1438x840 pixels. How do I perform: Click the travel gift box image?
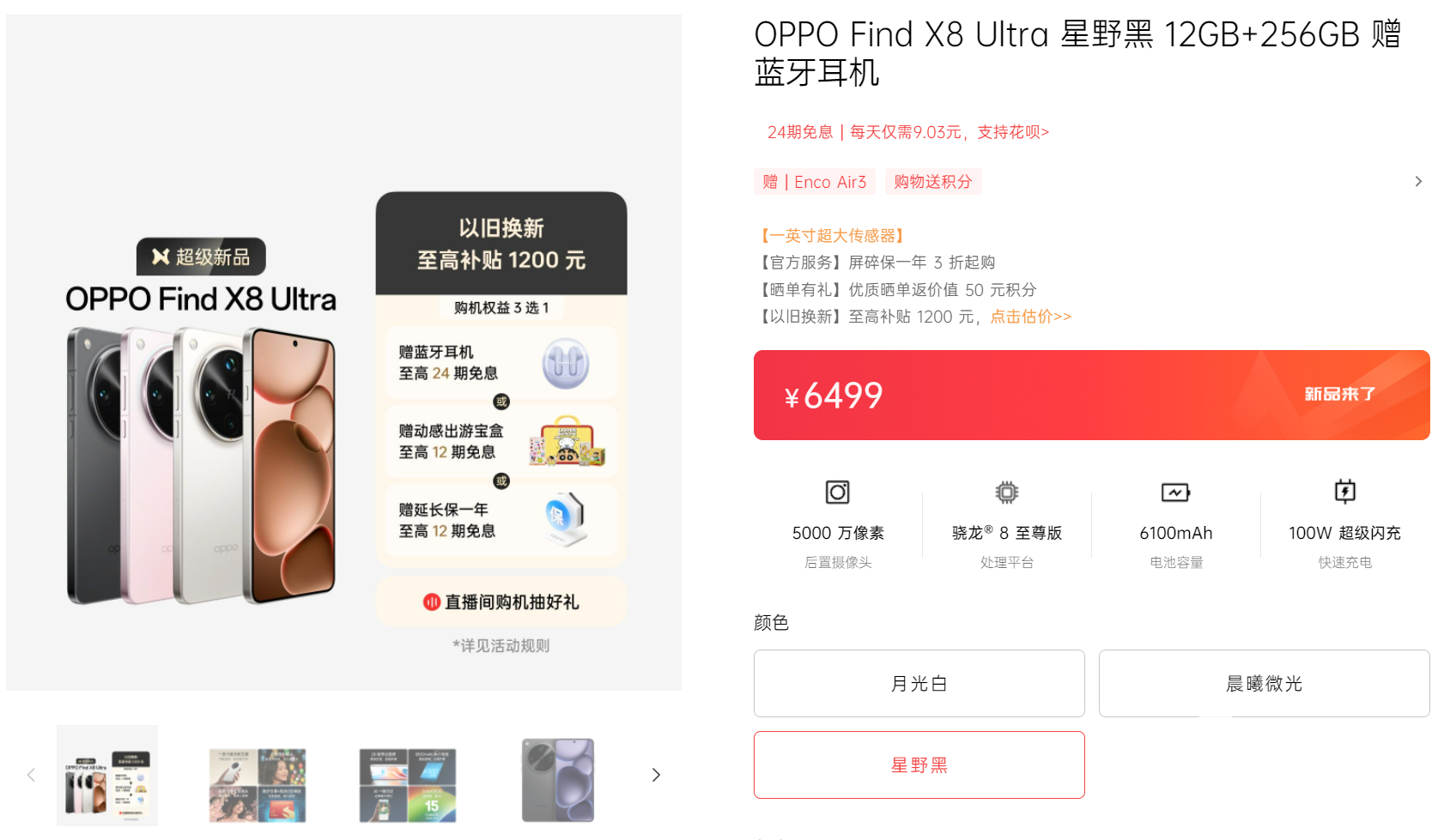pos(567,441)
